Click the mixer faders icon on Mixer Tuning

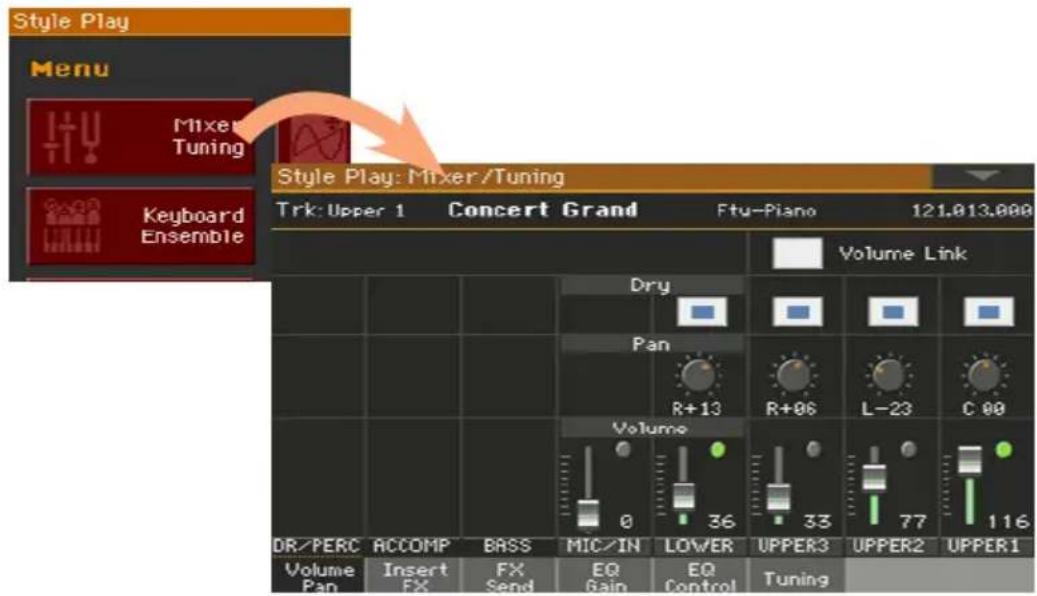coord(71,138)
